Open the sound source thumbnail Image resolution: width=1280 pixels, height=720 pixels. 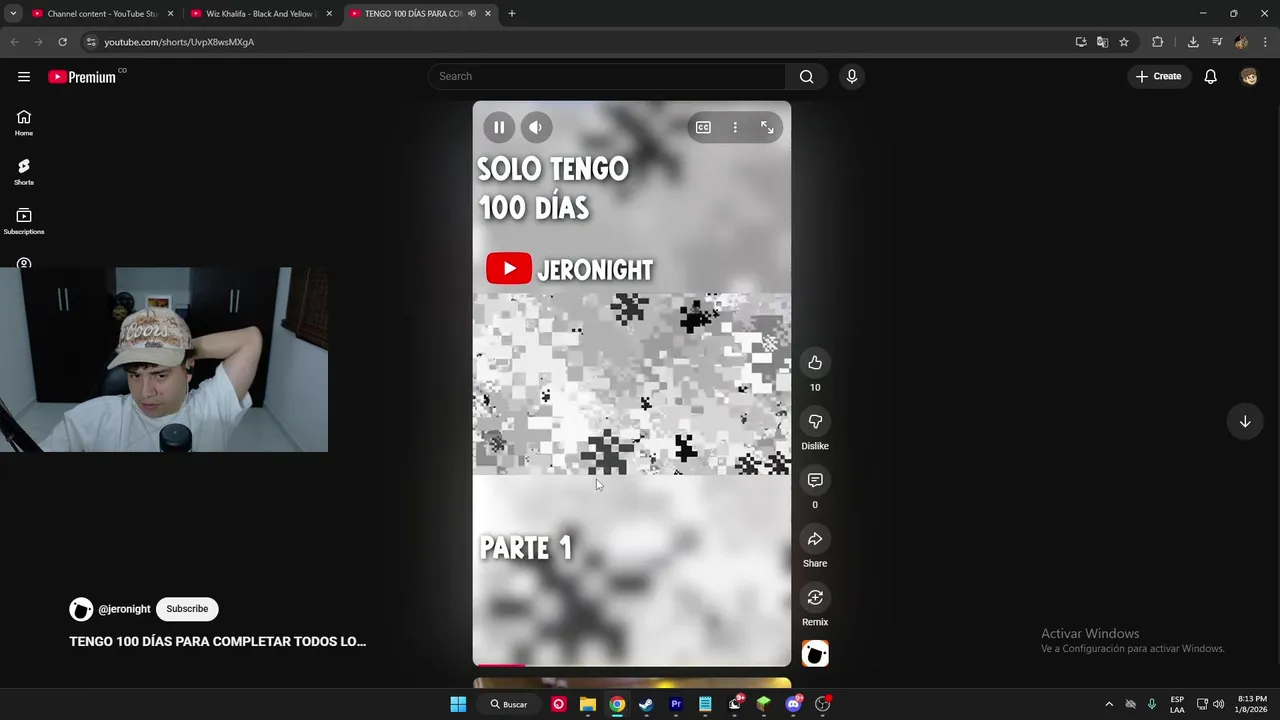pyautogui.click(x=815, y=653)
